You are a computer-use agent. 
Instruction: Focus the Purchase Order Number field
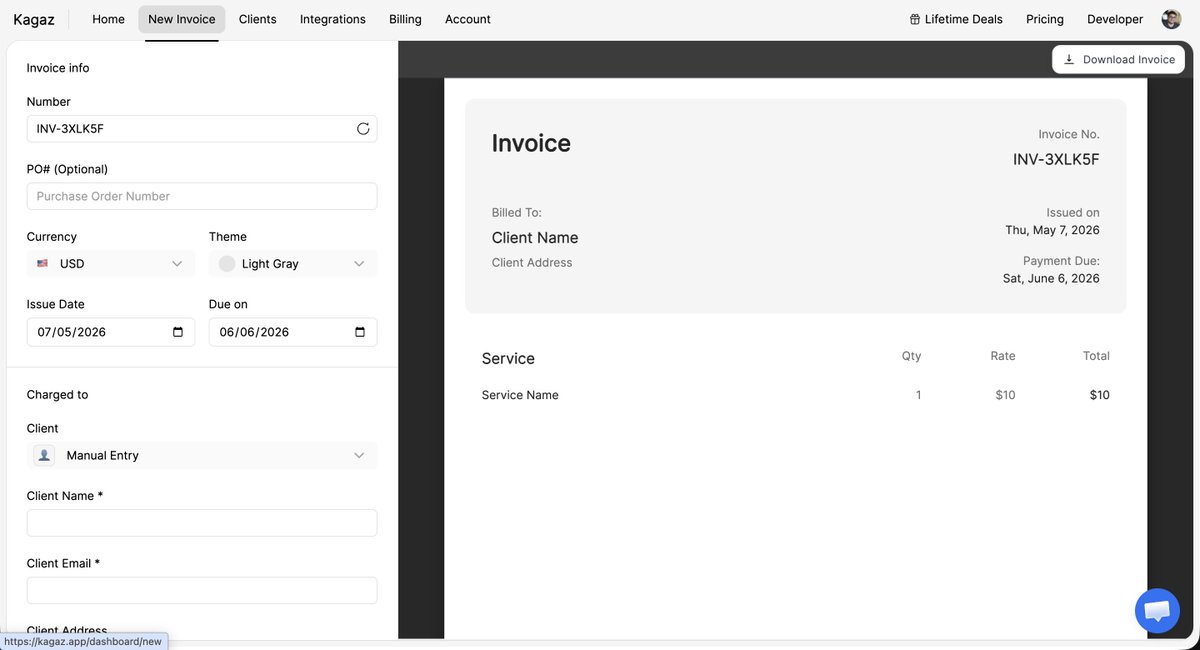[x=202, y=196]
